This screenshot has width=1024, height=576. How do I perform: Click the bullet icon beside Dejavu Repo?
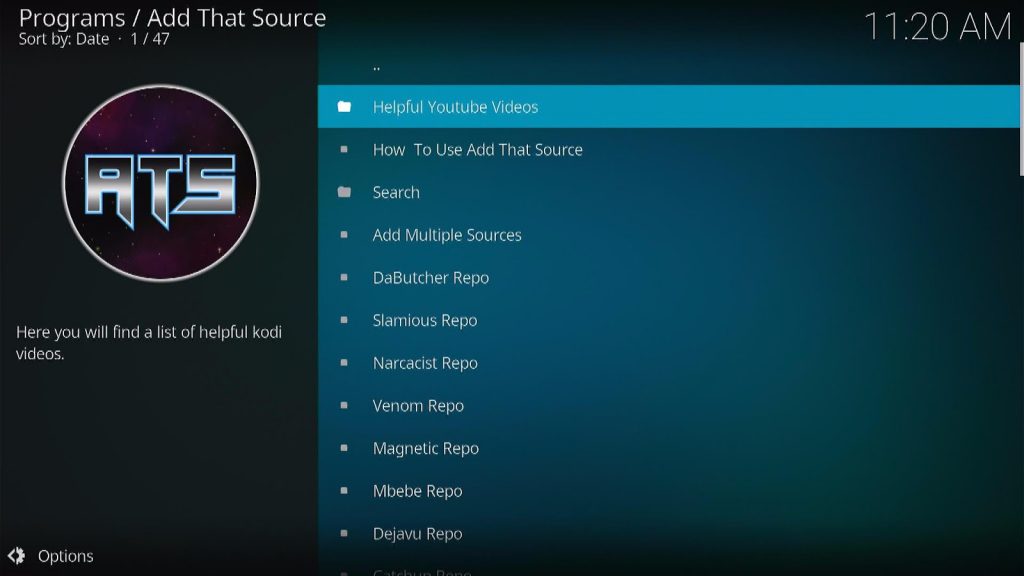point(344,534)
